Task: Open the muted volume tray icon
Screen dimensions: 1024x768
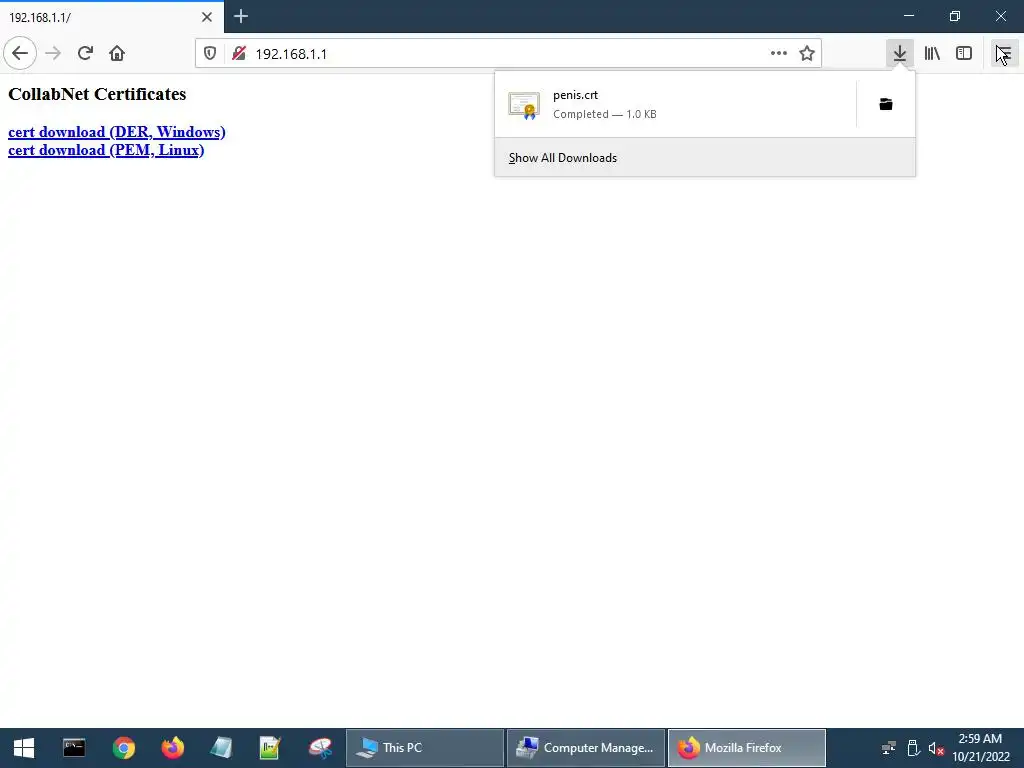Action: [x=936, y=748]
